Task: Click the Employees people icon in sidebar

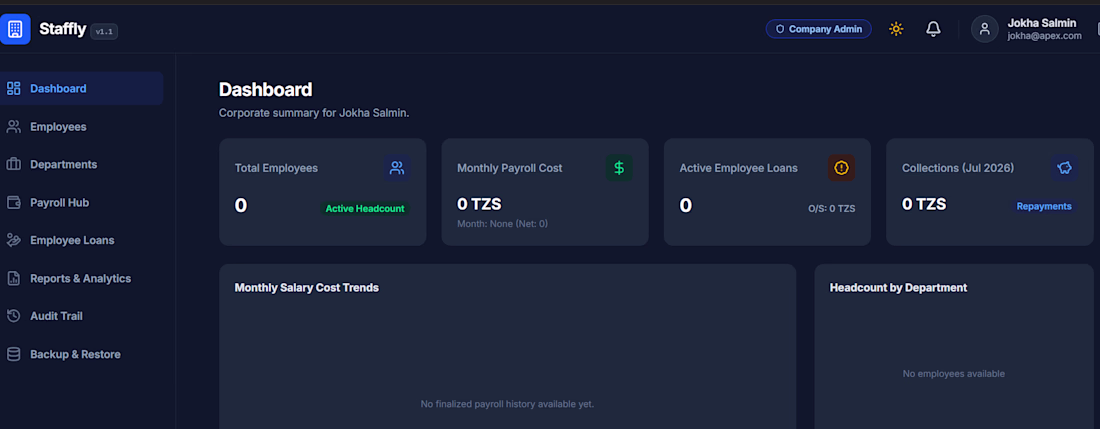Action: coord(13,127)
